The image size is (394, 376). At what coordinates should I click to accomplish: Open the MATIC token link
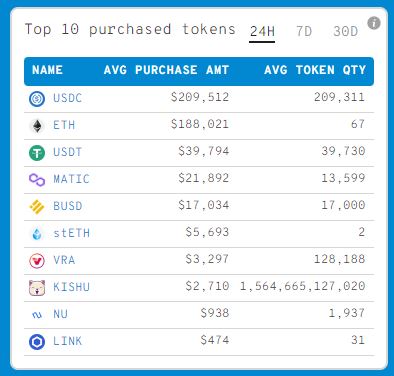[72, 179]
